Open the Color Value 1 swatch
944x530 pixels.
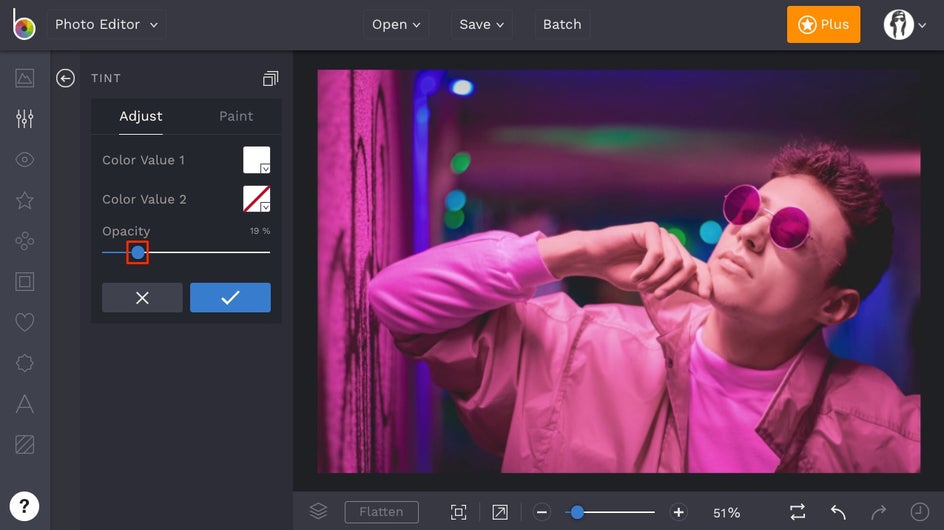click(x=257, y=160)
